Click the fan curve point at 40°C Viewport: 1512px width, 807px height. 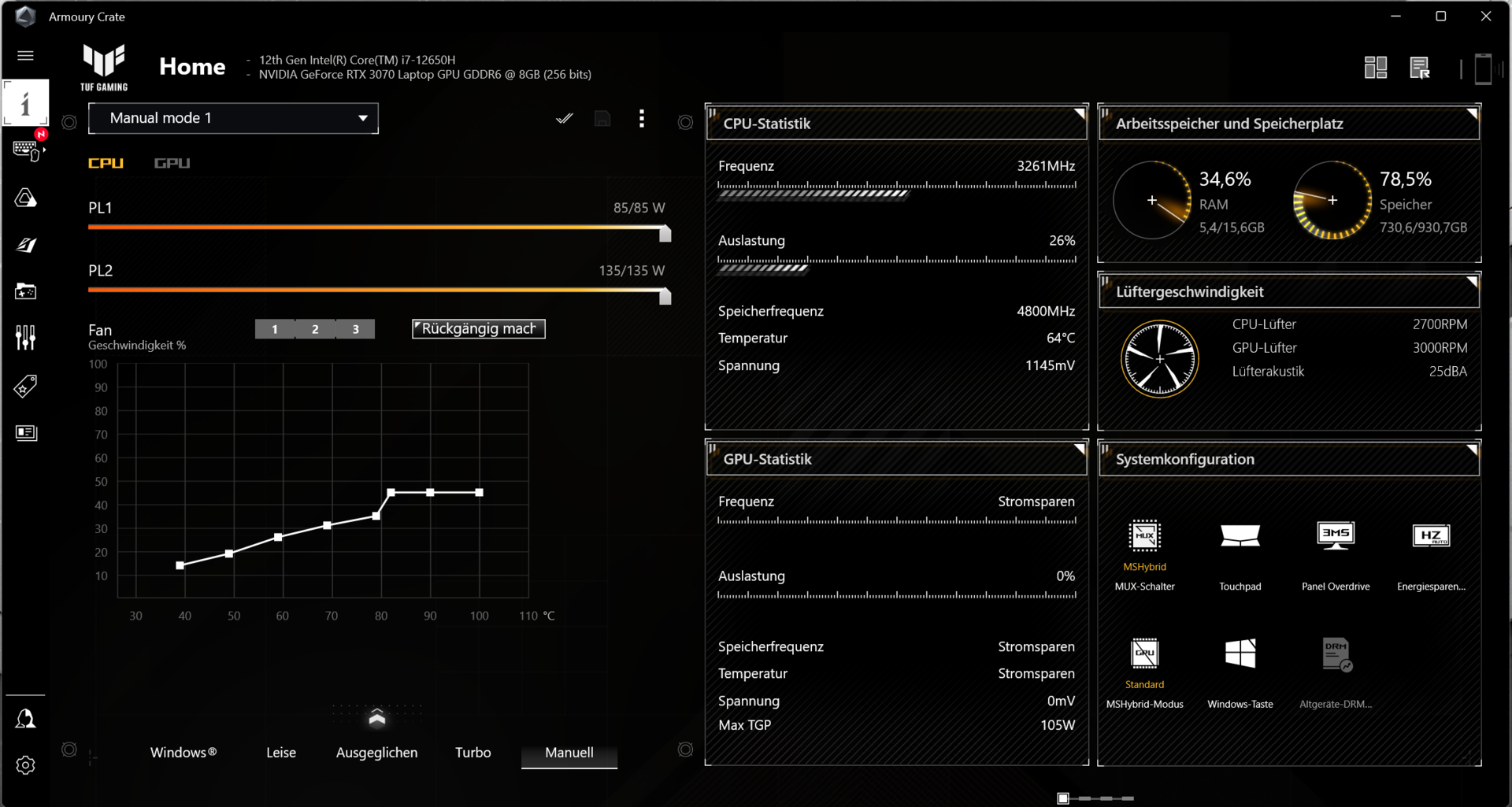(180, 565)
